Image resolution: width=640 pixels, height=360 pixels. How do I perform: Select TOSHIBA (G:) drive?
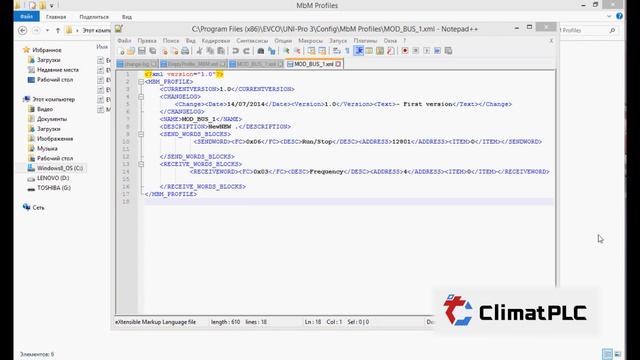tap(53, 188)
